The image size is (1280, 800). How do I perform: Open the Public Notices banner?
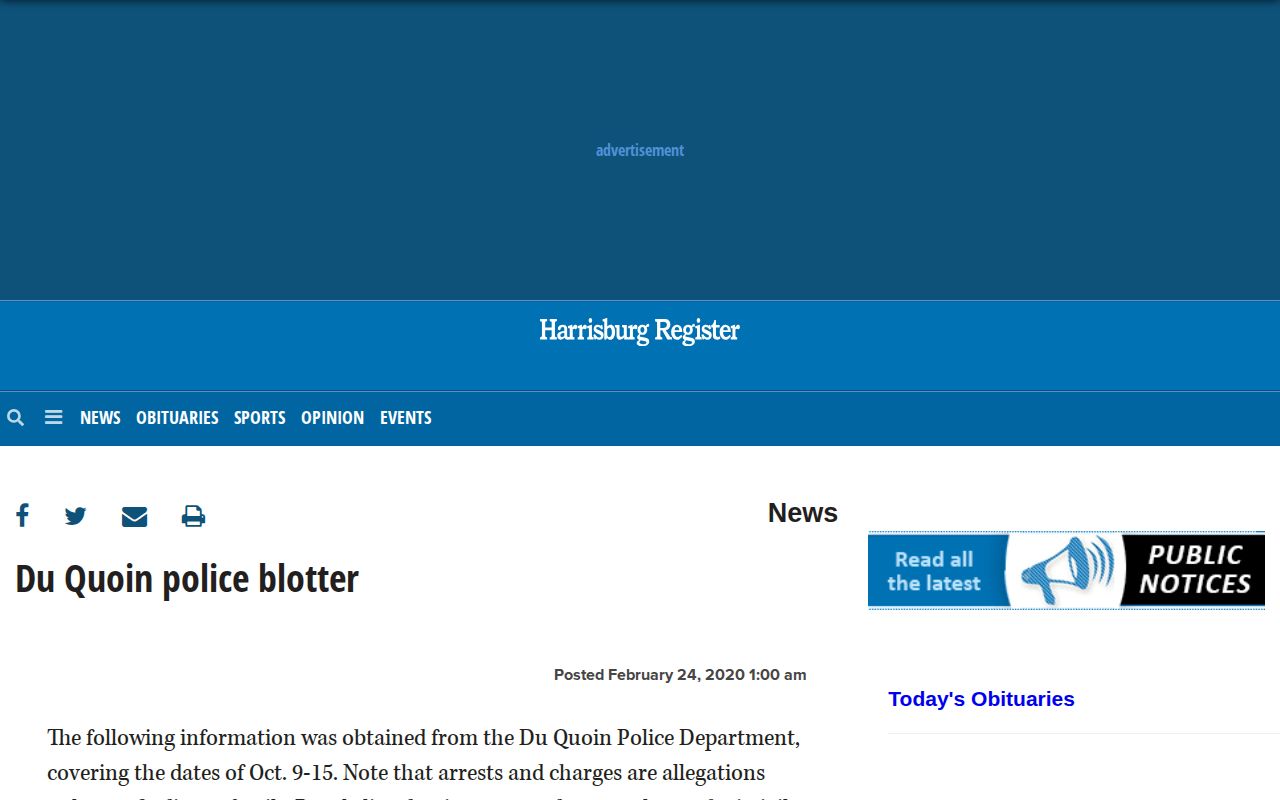(x=1066, y=570)
